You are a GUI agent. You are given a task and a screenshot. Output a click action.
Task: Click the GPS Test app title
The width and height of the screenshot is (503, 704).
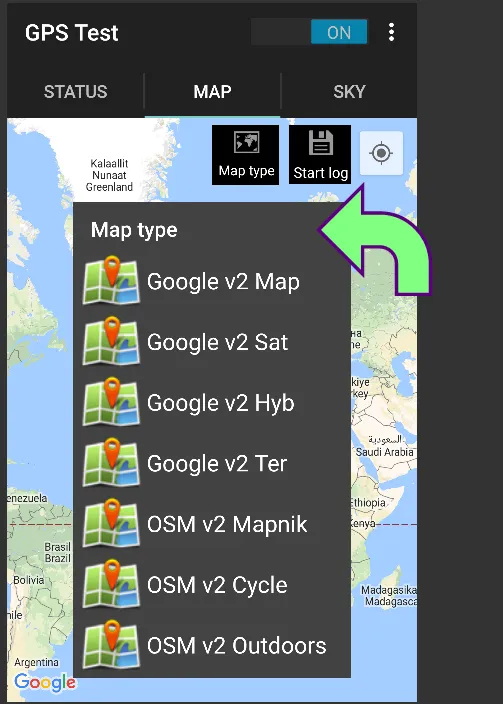(71, 33)
